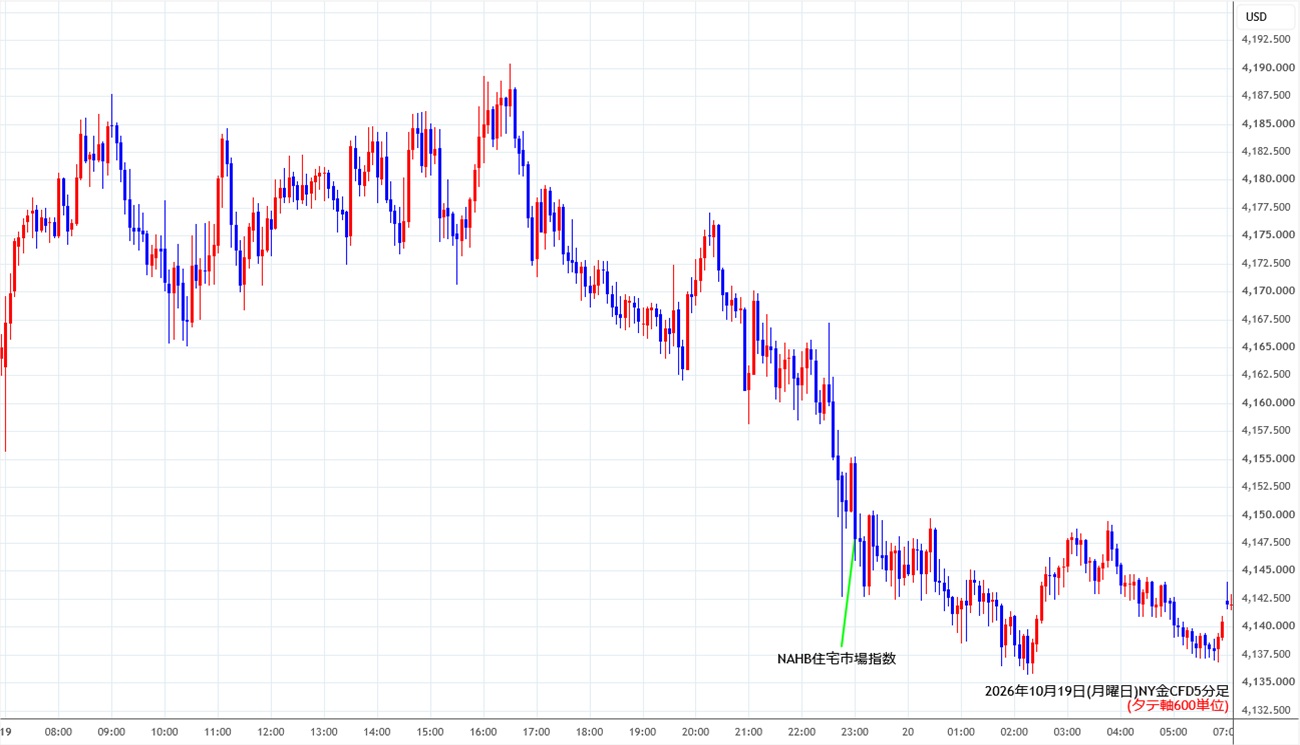
Task: Click the 14:00 time axis label
Action: [x=377, y=732]
